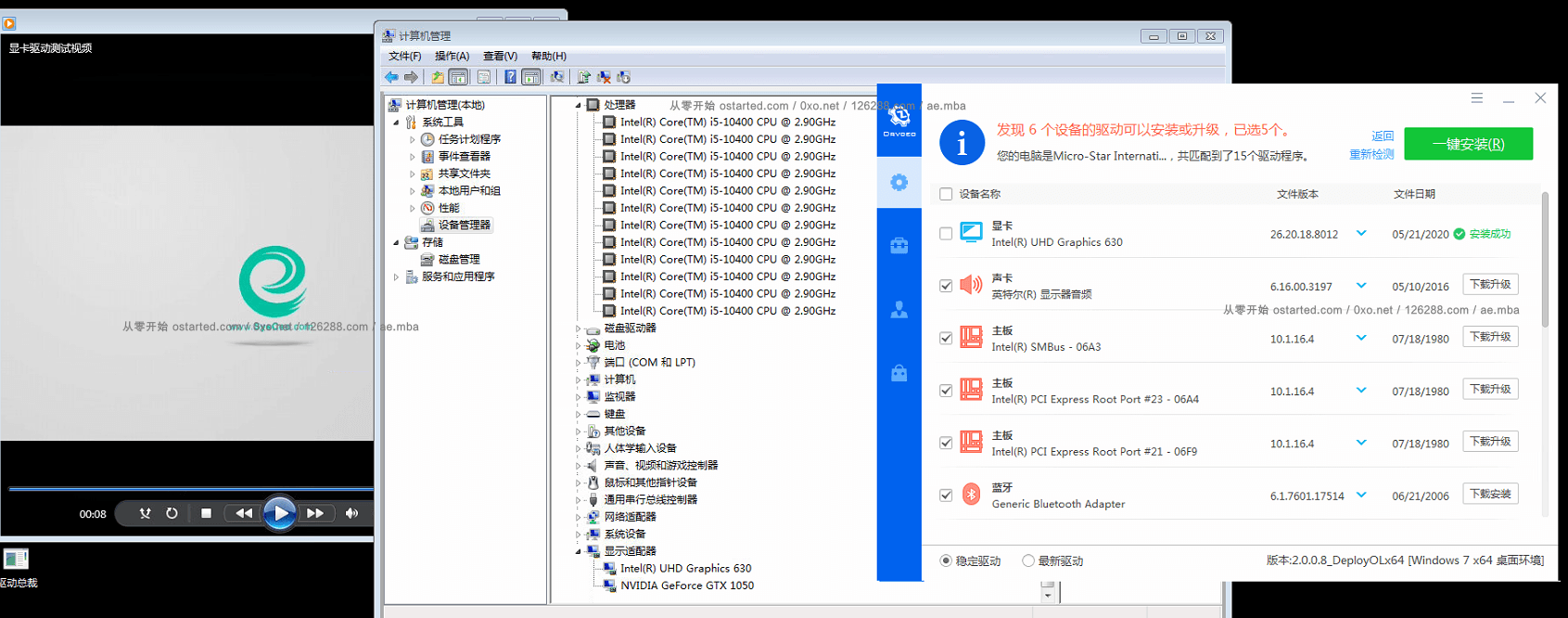Viewport: 1568px width, 618px height.
Task: Open the 操作(A) menu
Action: 452,57
